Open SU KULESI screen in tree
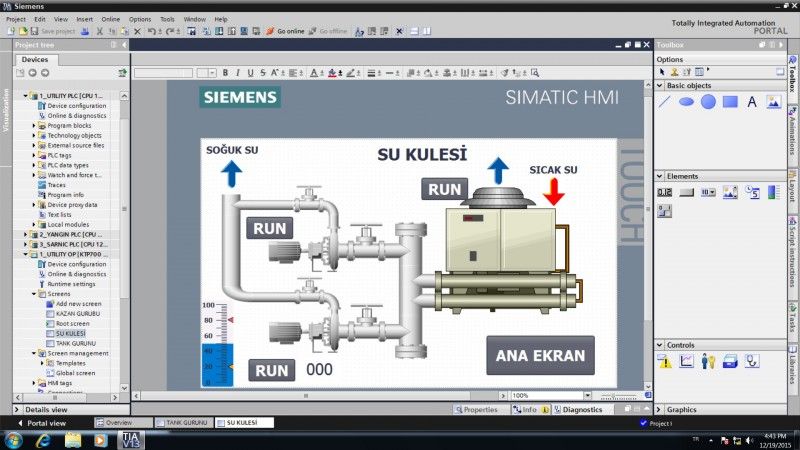The image size is (800, 450). pos(70,333)
